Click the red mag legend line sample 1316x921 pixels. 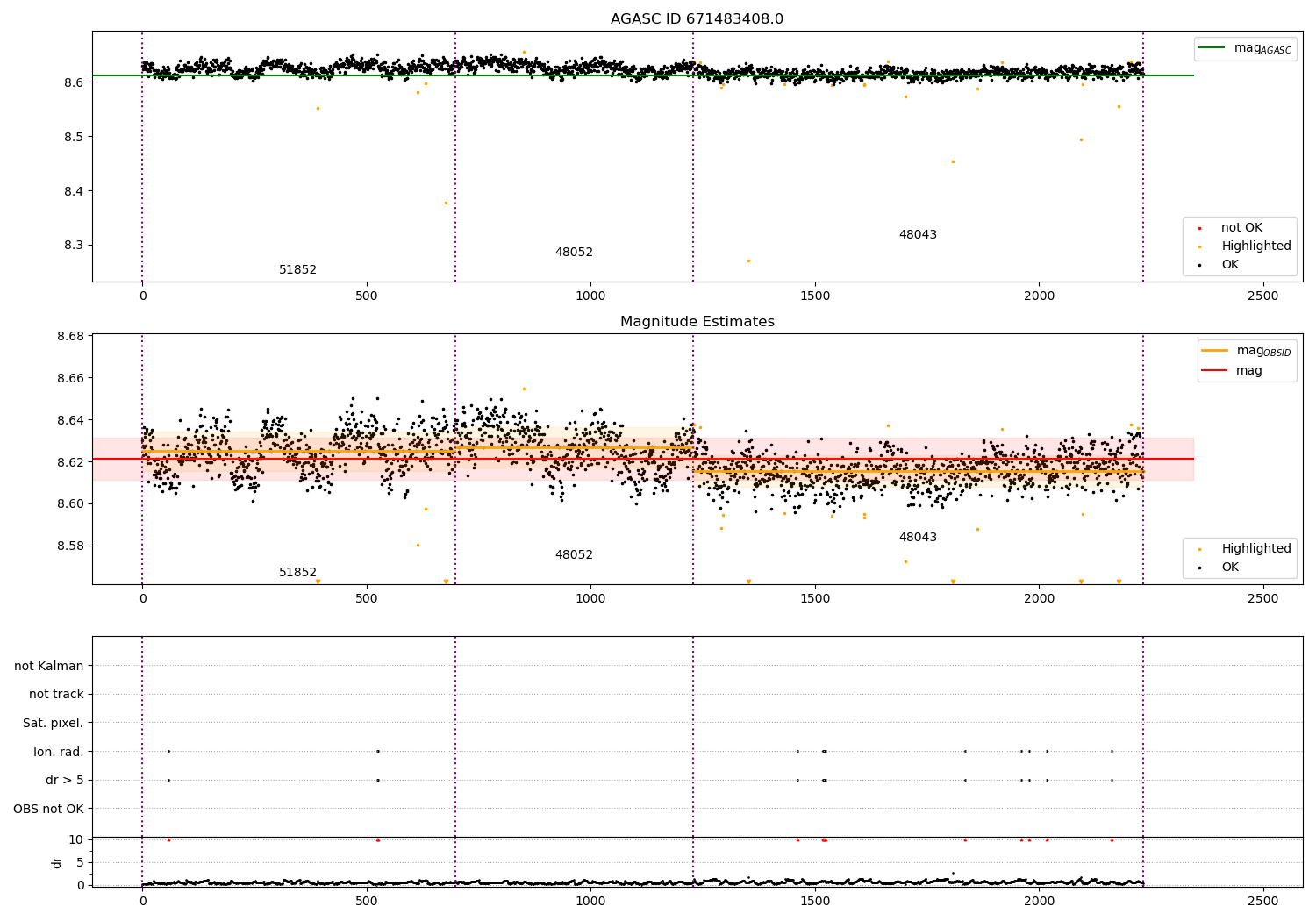coord(1214,370)
